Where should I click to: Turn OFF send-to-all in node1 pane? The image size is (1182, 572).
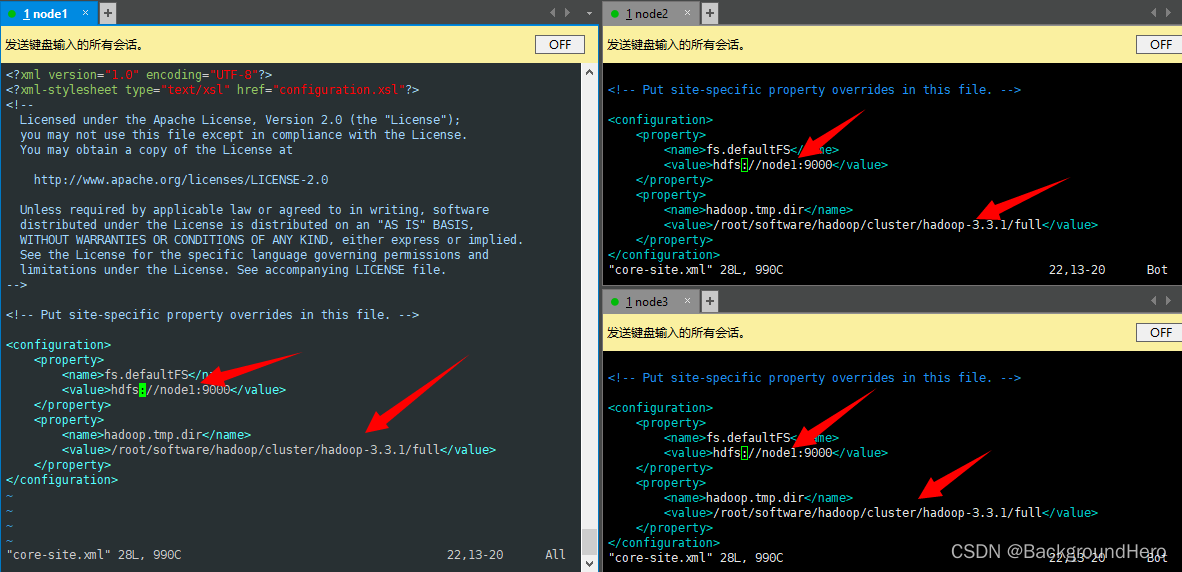pyautogui.click(x=560, y=44)
